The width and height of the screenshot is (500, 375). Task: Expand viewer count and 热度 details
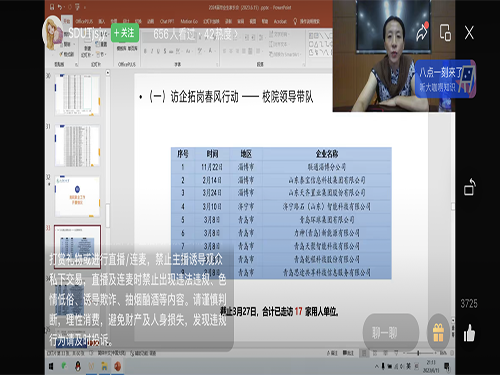[x=195, y=34]
